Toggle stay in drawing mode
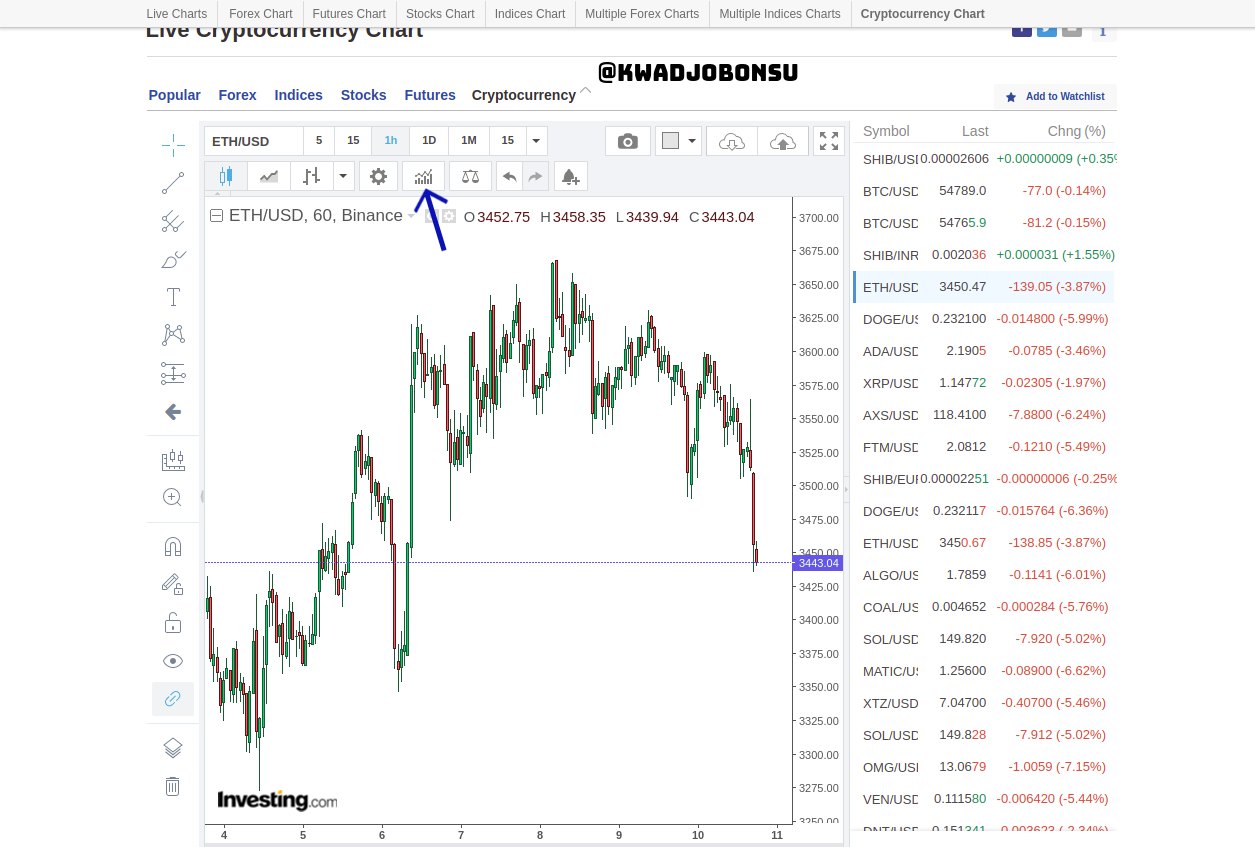 173,584
